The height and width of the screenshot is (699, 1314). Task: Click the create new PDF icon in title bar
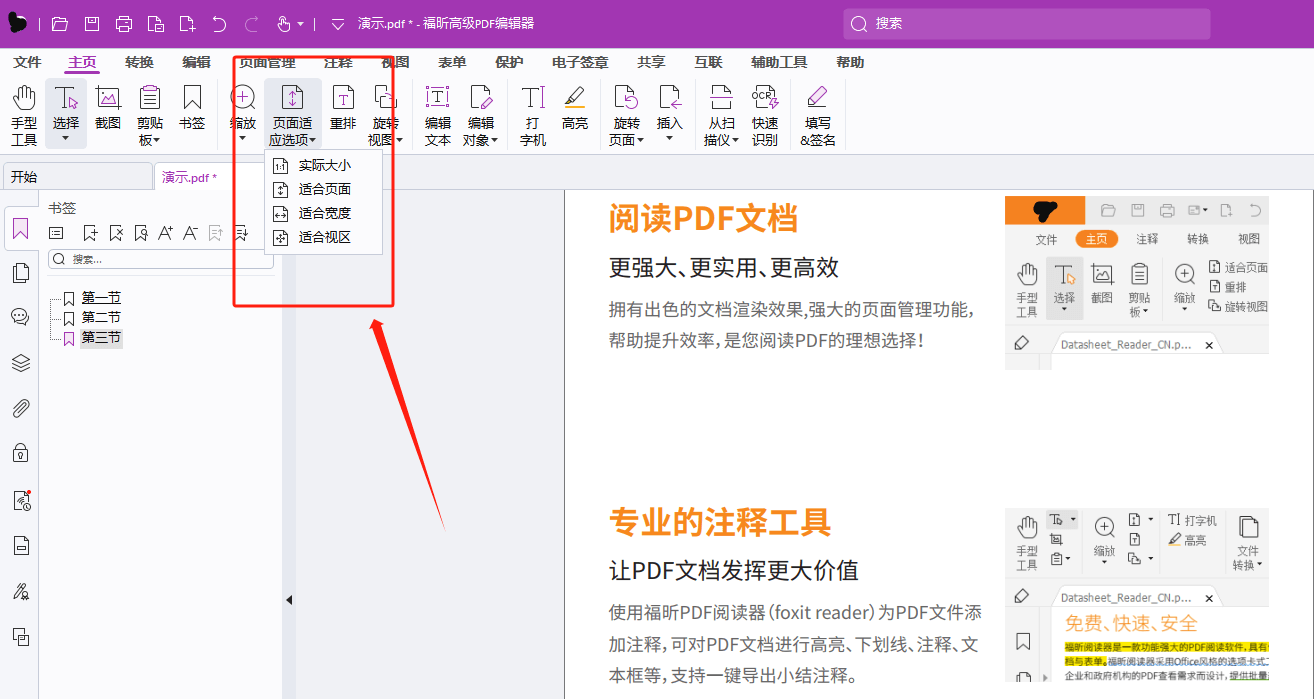(187, 23)
